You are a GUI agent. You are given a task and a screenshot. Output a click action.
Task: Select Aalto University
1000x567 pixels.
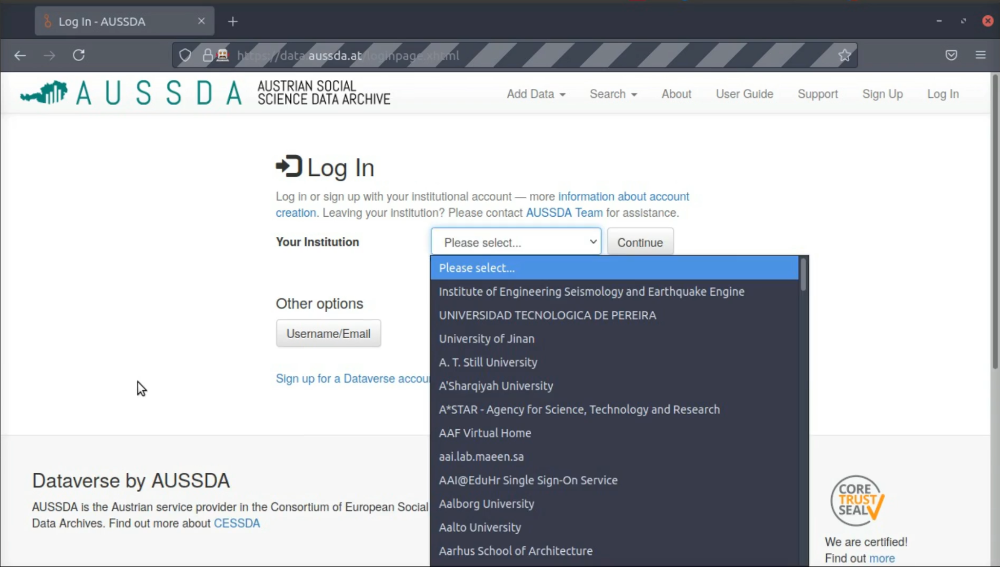click(614, 527)
